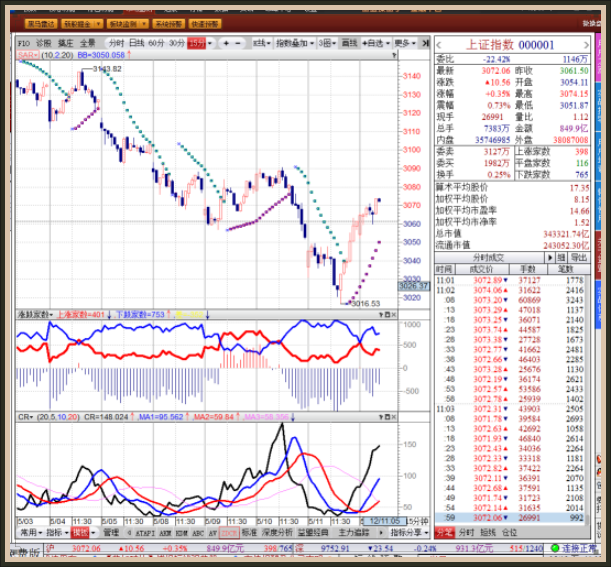Select trade row at 11:02 price 3074.06

pyautogui.click(x=510, y=290)
